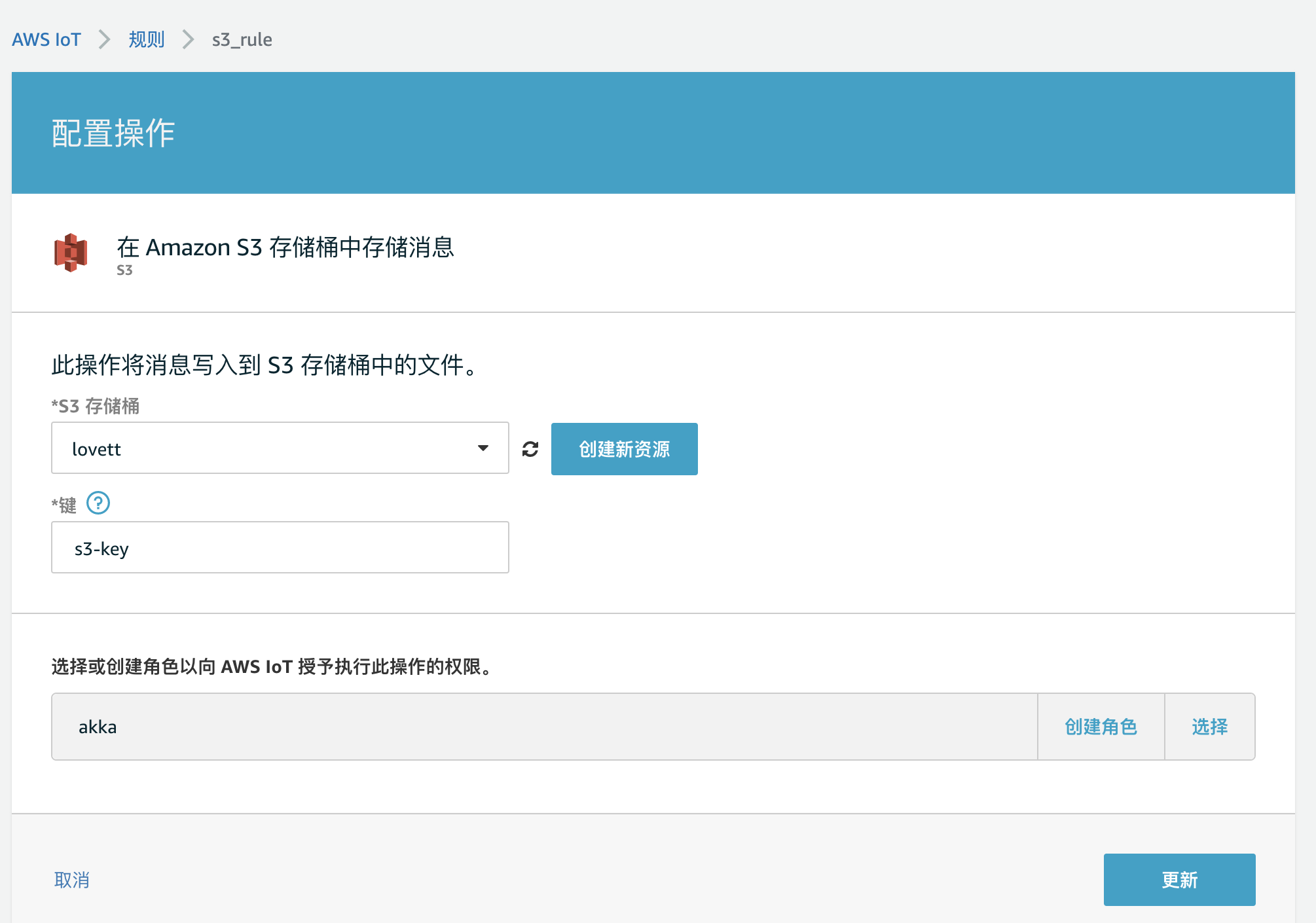Click the caret arrow in lovett dropdown
The image size is (1316, 923).
pos(483,448)
